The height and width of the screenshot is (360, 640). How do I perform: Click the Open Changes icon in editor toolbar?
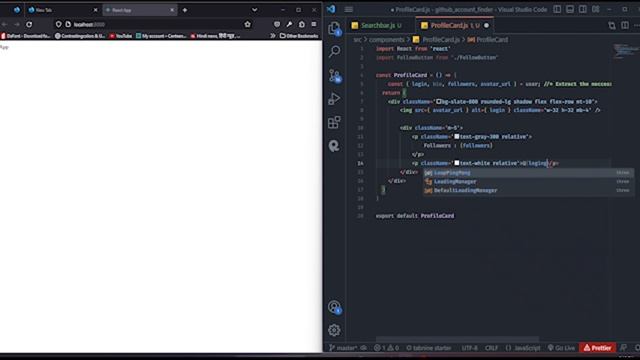click(612, 25)
